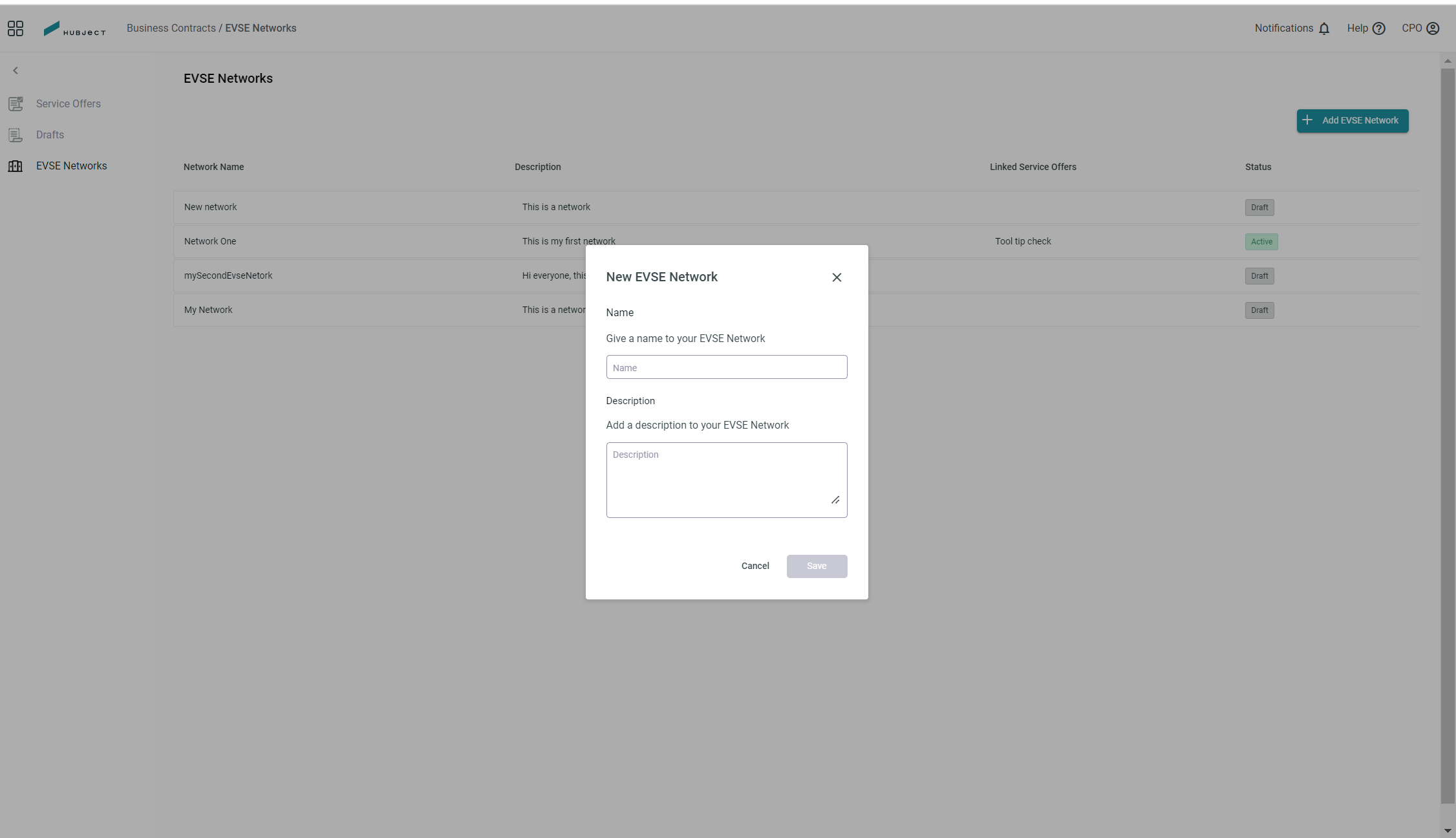Click Draft badge of mySecondEvseNetork
Image resolution: width=1456 pixels, height=838 pixels.
(1259, 276)
